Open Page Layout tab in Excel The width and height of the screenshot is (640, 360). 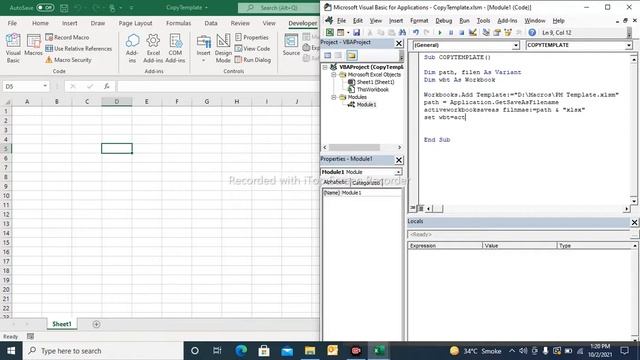pos(136,23)
